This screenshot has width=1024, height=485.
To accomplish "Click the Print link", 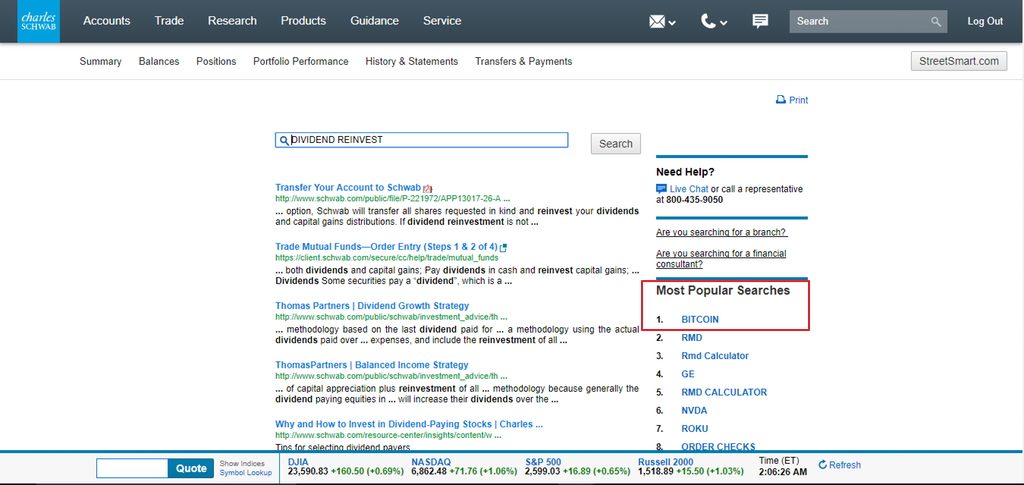I will pyautogui.click(x=798, y=100).
